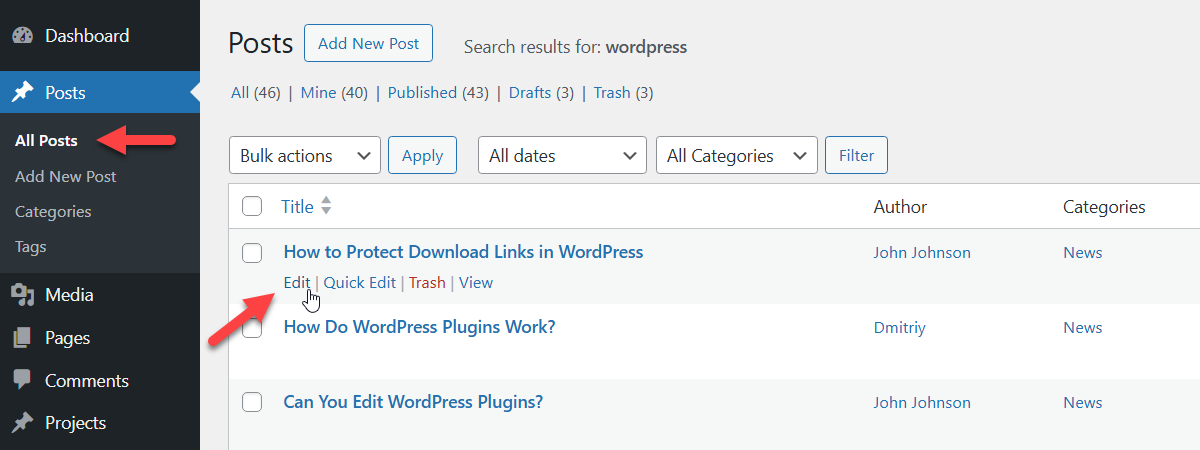Click View under the first post
1200x450 pixels.
[476, 283]
